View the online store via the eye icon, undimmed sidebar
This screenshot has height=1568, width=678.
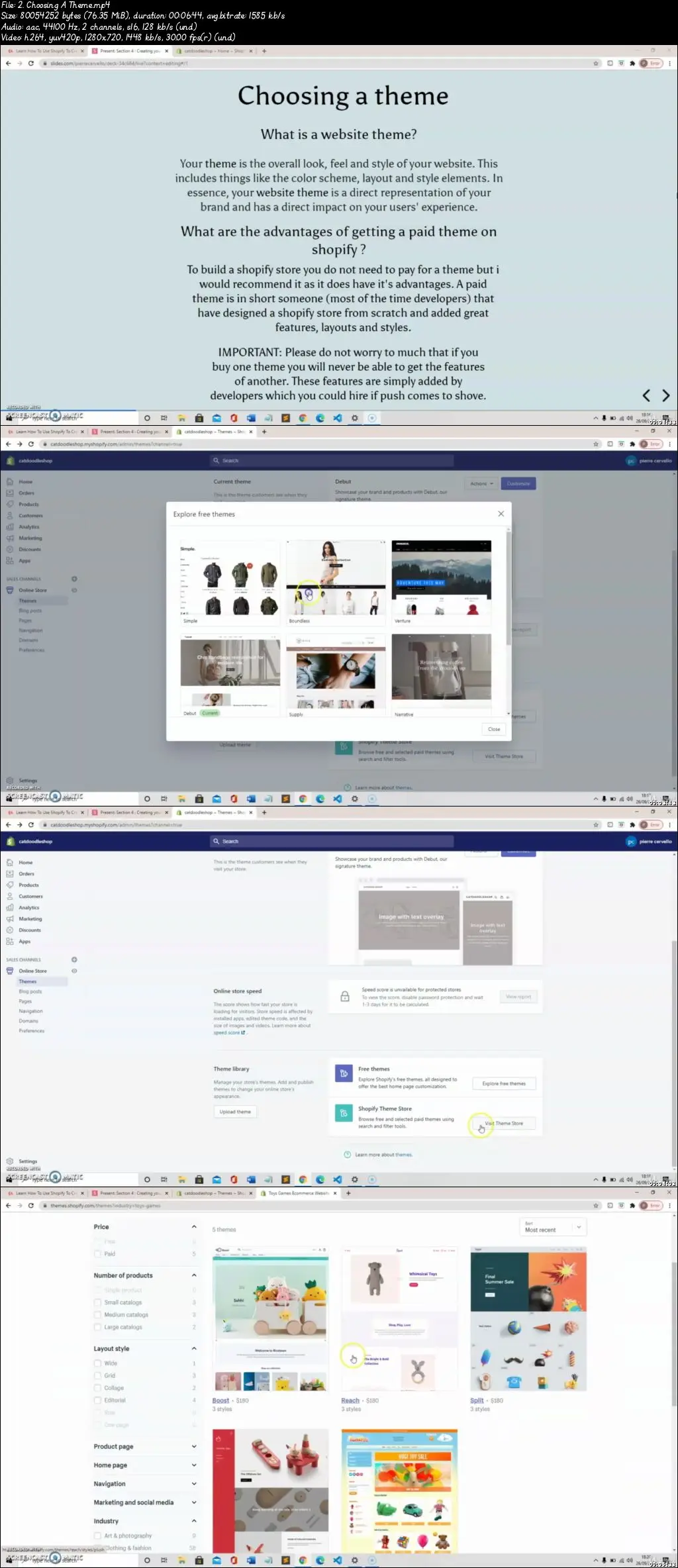[x=74, y=971]
